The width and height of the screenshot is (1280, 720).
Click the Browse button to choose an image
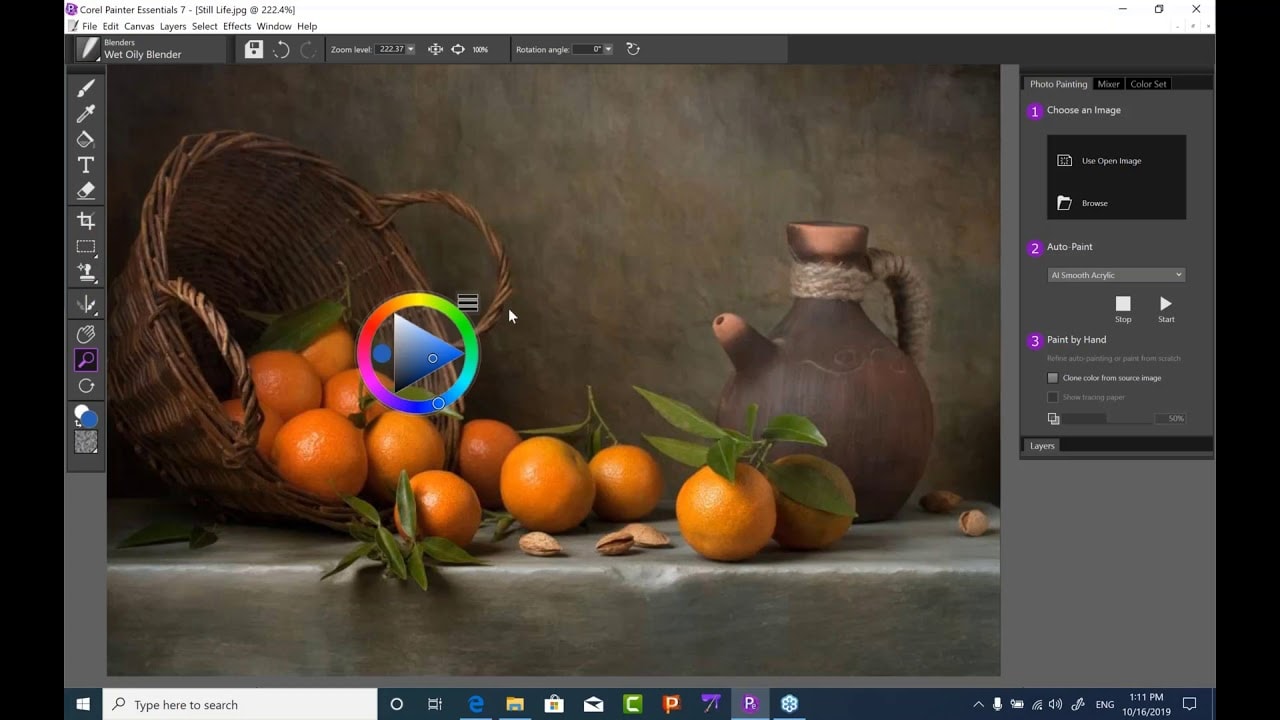1096,202
